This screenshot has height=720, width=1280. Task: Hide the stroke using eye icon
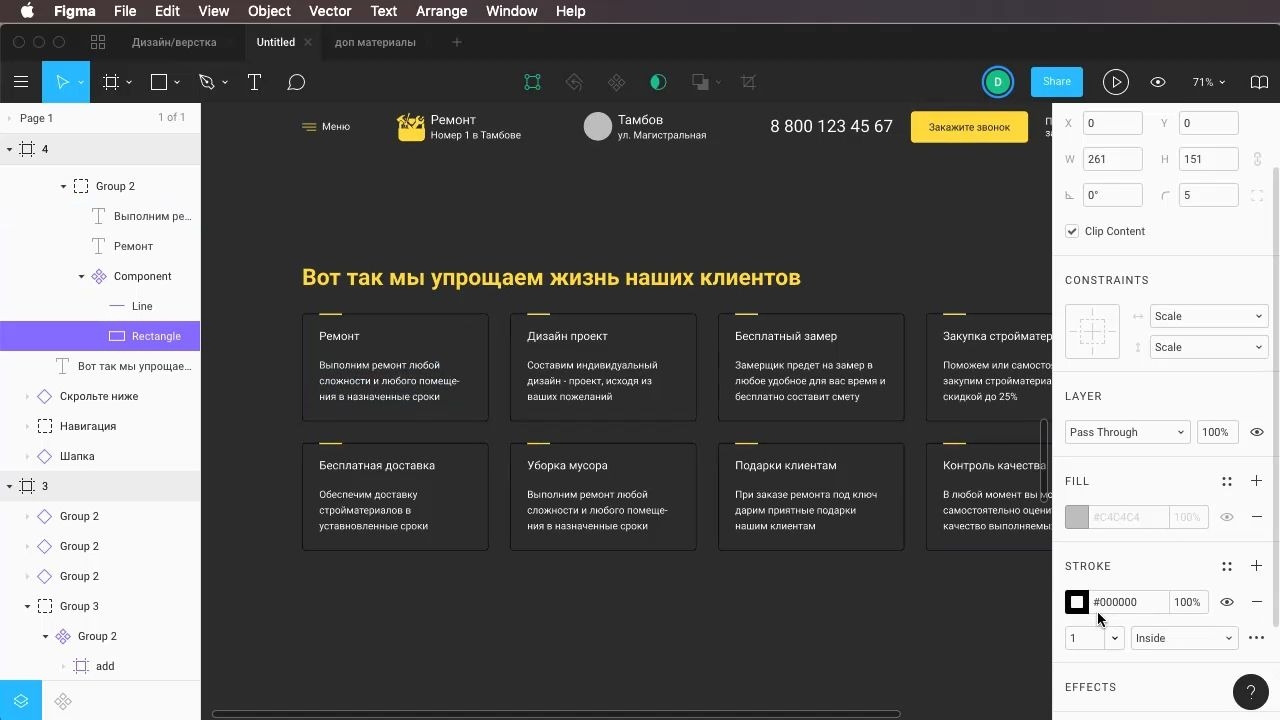(x=1227, y=602)
